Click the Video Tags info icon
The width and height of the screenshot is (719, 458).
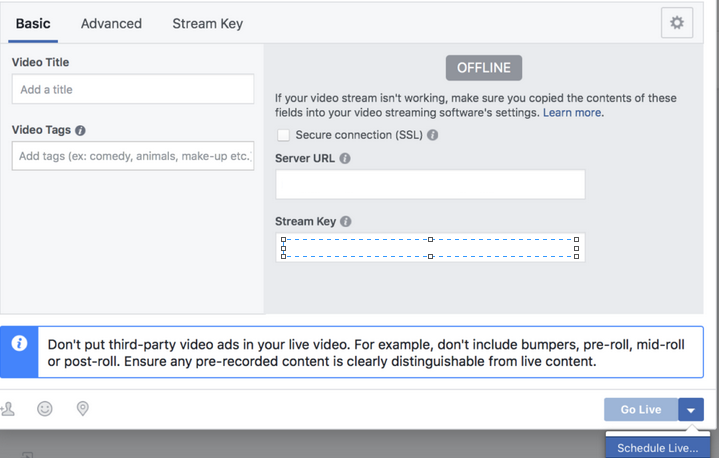(80, 131)
